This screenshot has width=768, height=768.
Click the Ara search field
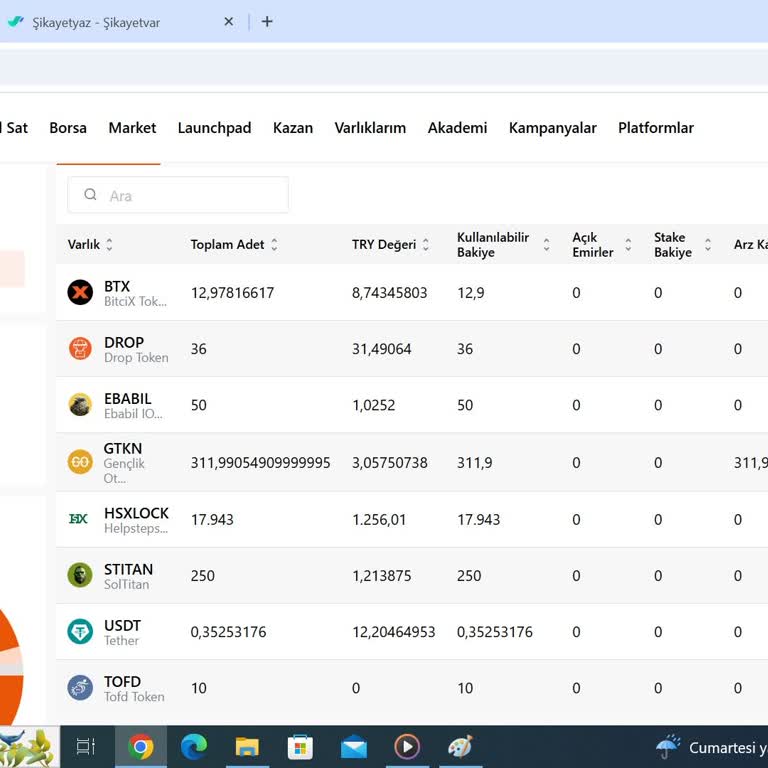(178, 195)
